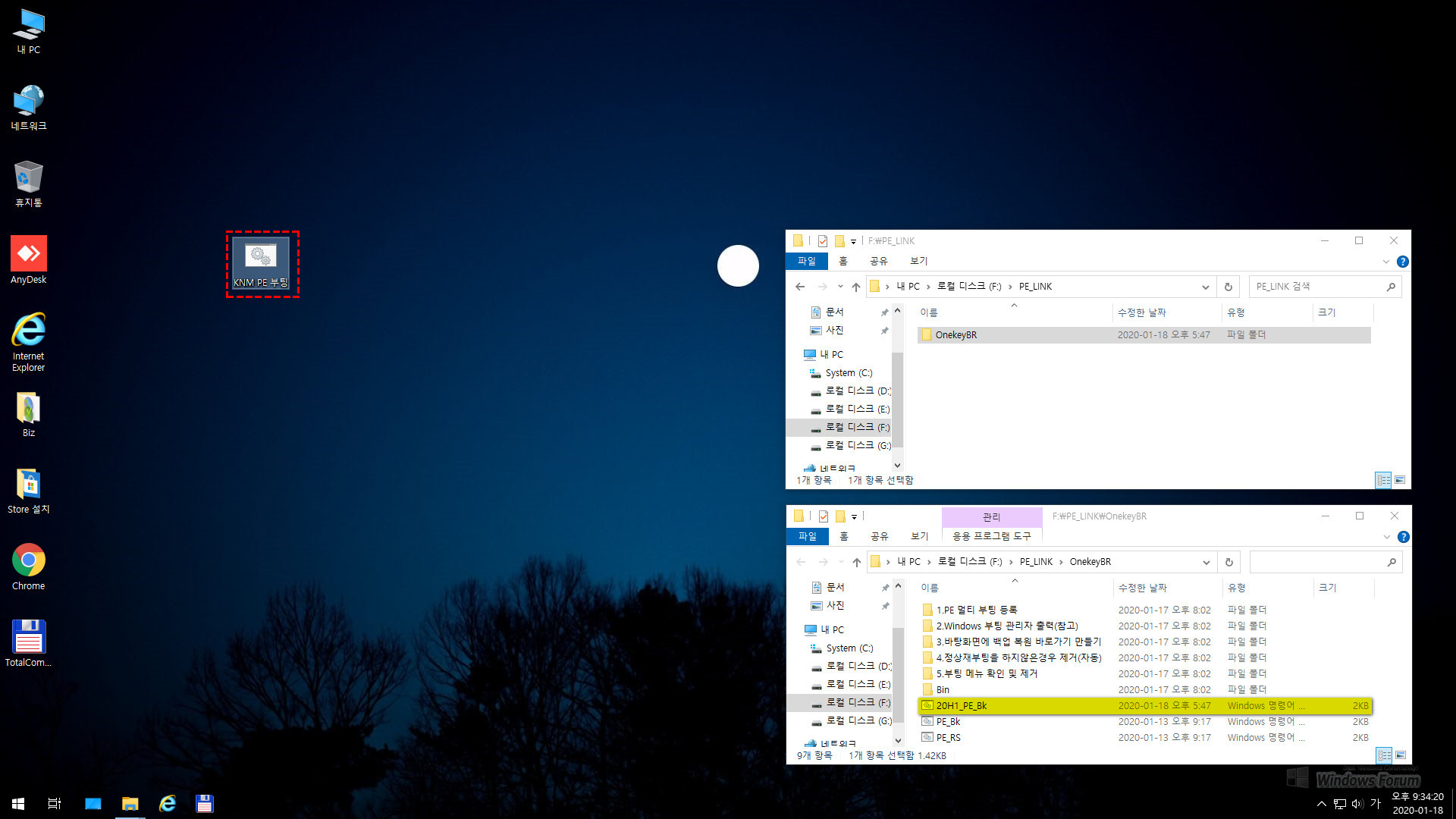1456x819 pixels.
Task: Refresh the PE_LINK window
Action: click(x=1228, y=287)
